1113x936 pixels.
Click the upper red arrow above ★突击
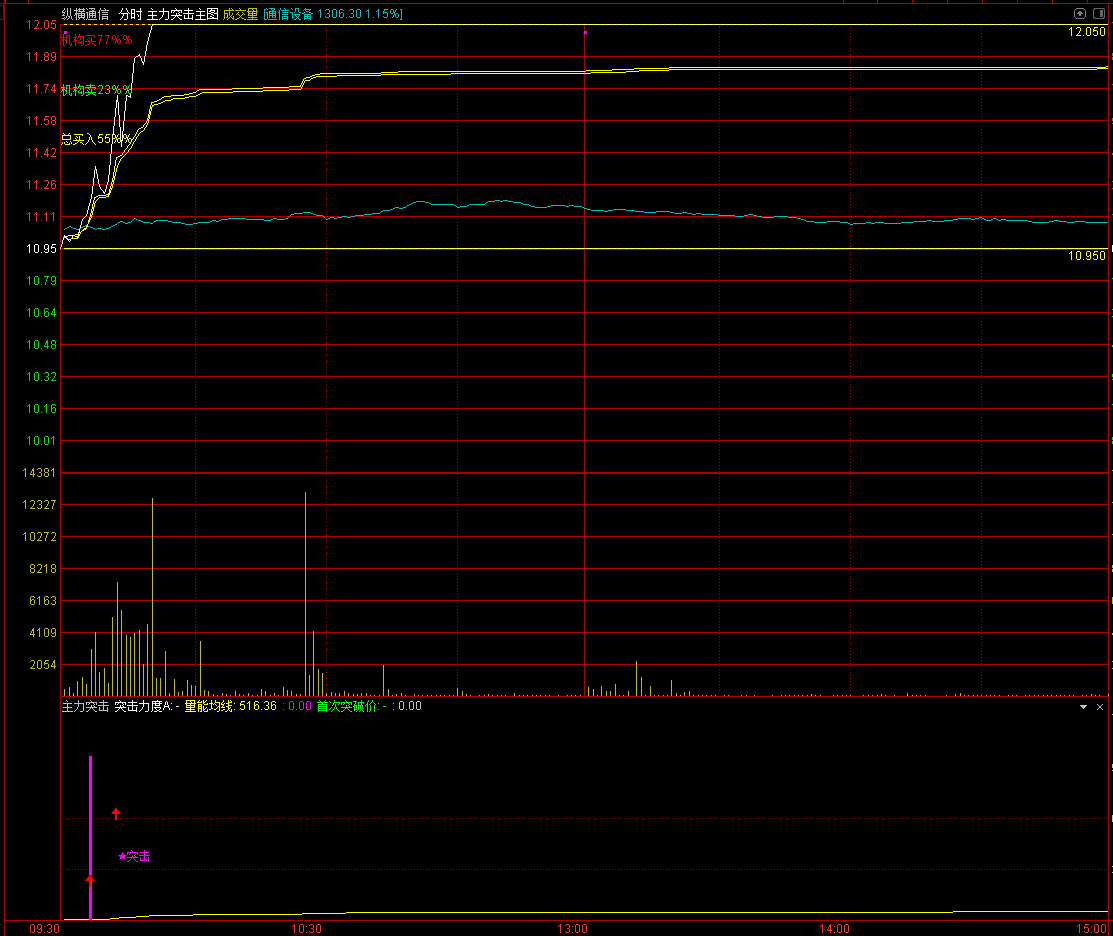point(116,813)
